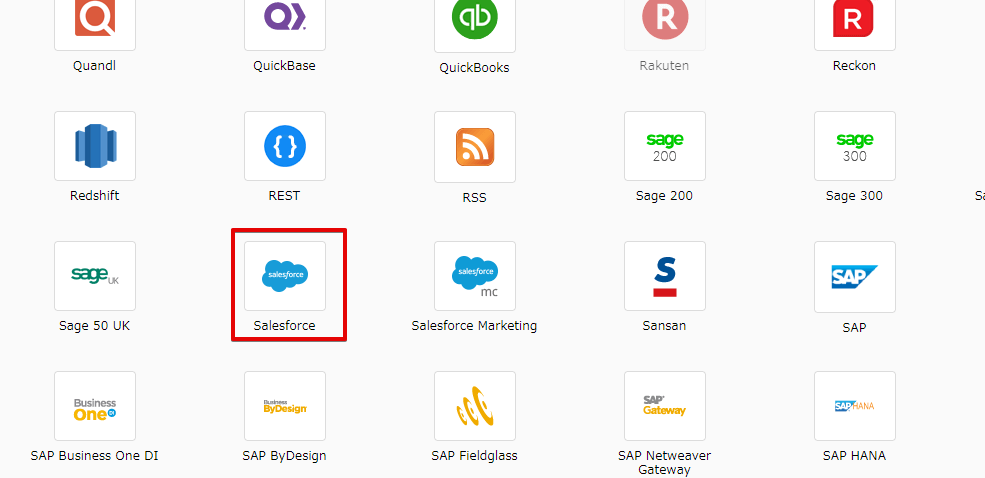Pick the Redshift database icon
The height and width of the screenshot is (478, 985).
(95, 146)
